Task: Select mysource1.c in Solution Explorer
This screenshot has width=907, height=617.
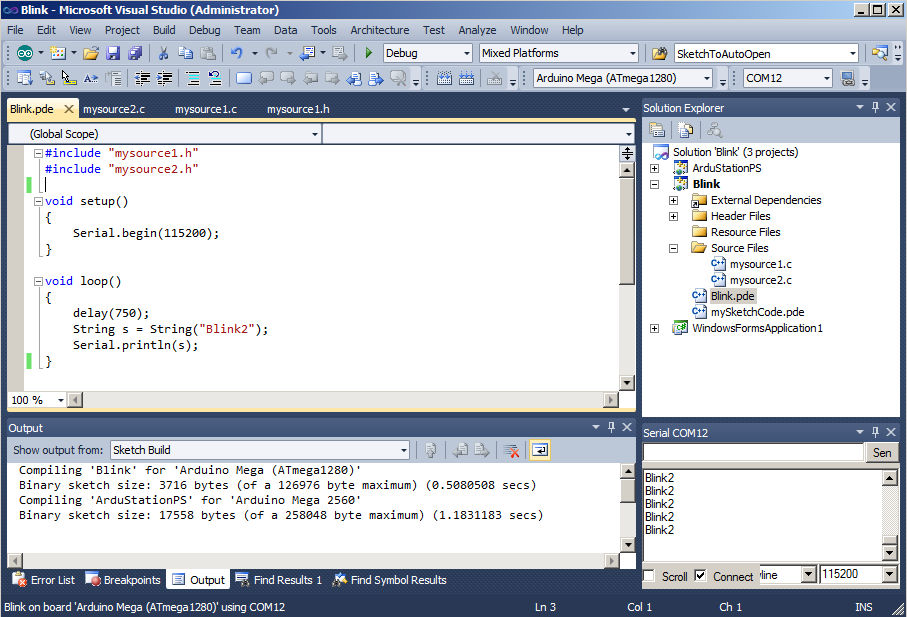Action: [x=761, y=264]
